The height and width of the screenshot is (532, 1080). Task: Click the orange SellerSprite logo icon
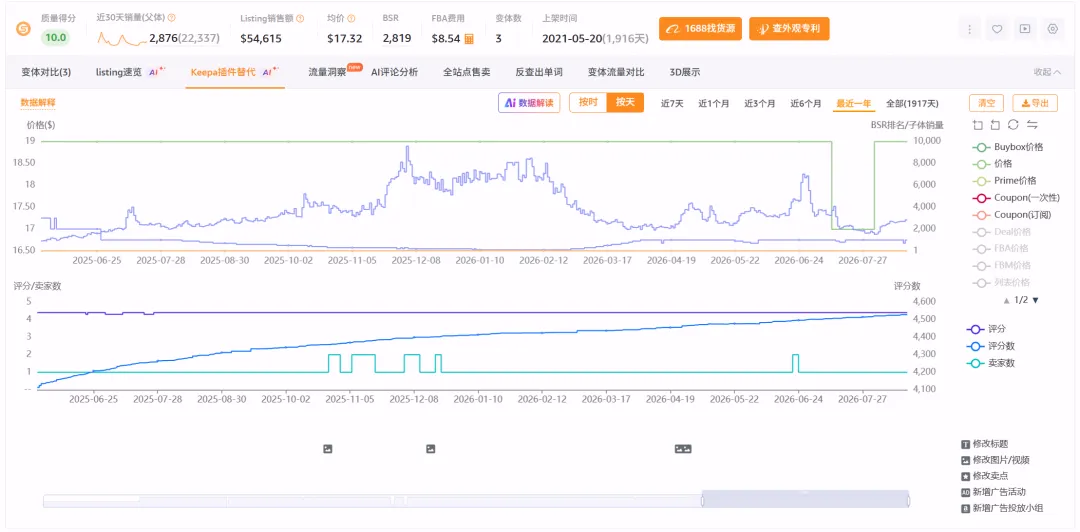pyautogui.click(x=23, y=30)
